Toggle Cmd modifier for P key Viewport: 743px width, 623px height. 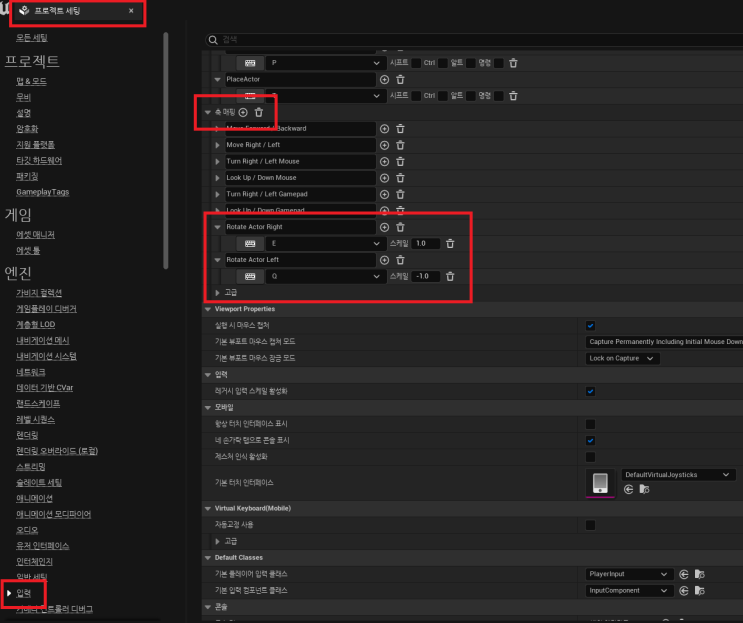pyautogui.click(x=498, y=63)
